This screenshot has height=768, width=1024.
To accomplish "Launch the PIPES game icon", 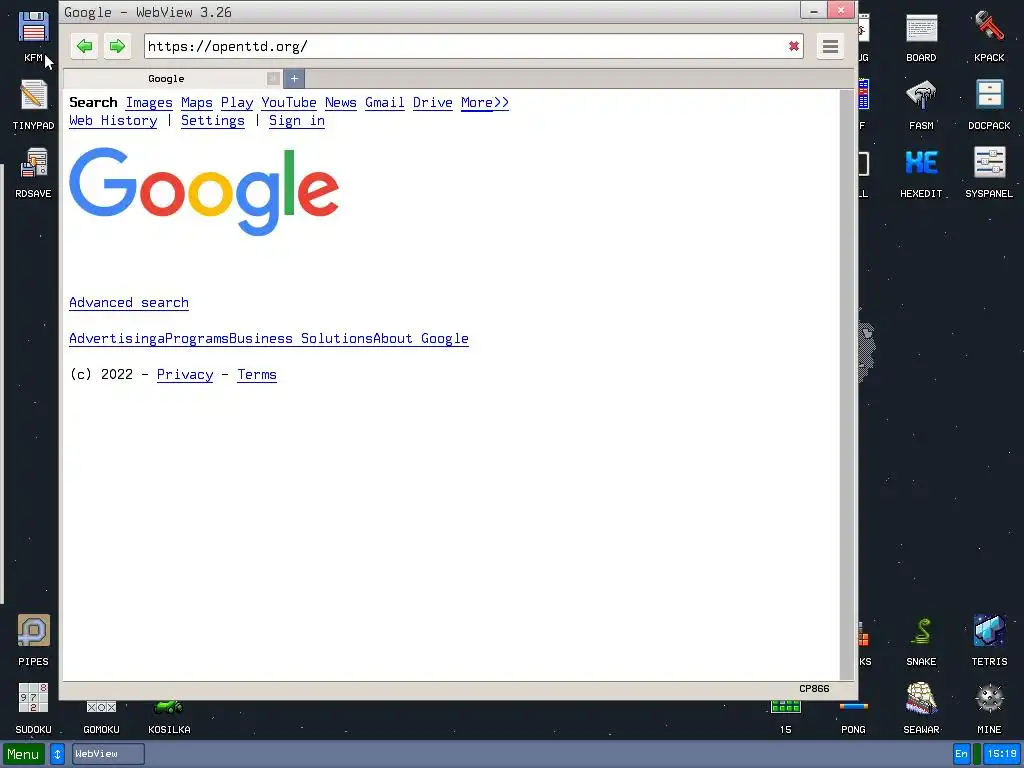I will 33,640.
